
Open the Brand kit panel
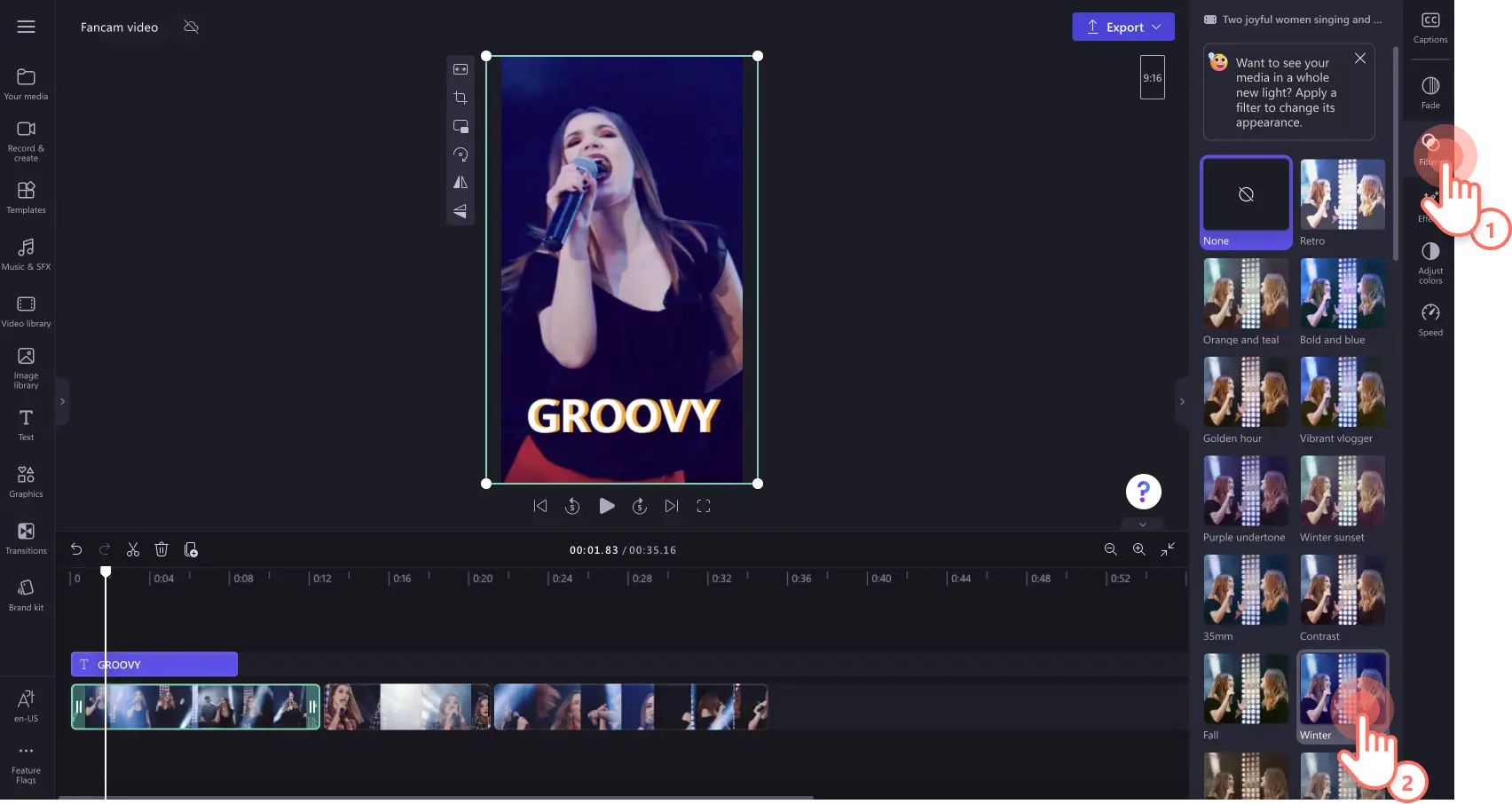(x=27, y=595)
